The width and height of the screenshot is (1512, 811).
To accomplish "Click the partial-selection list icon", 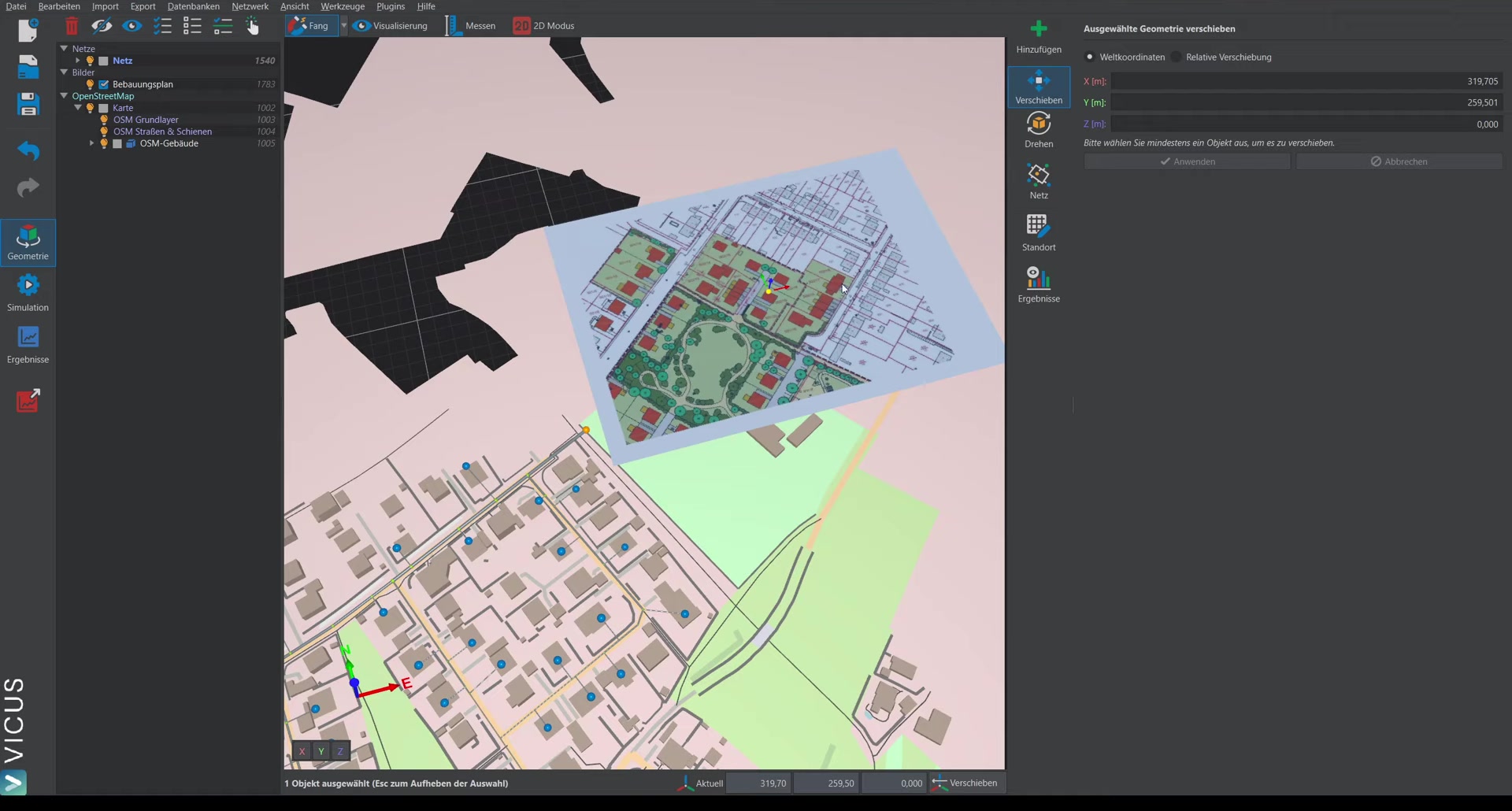I will 223,26.
